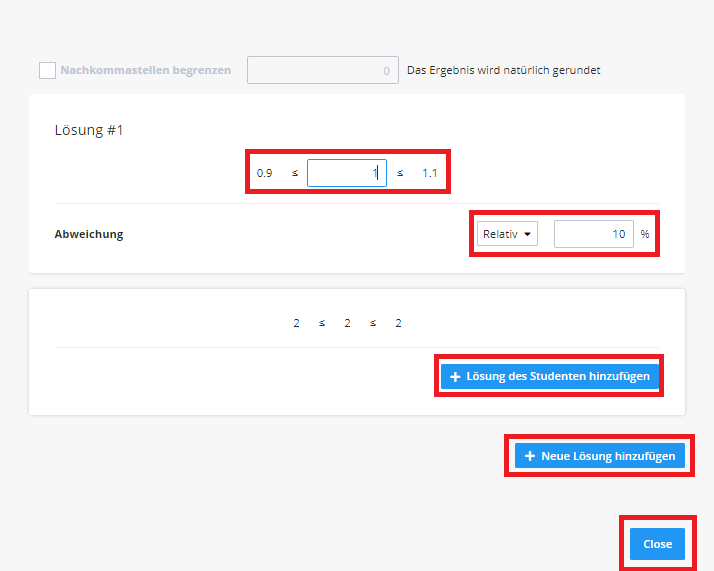Click the lower bound value 0.9
Viewport: 714px width, 571px height.
tap(265, 174)
